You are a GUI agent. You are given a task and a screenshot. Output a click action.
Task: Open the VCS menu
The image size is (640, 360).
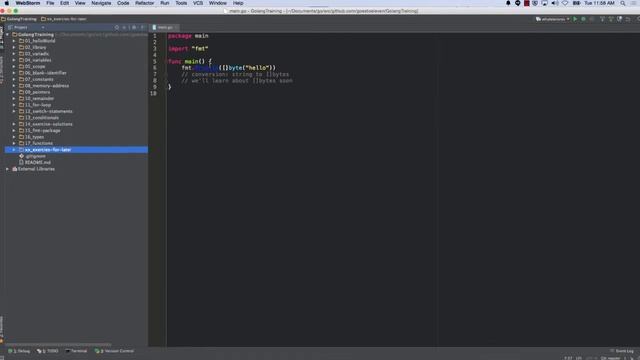[198, 3]
